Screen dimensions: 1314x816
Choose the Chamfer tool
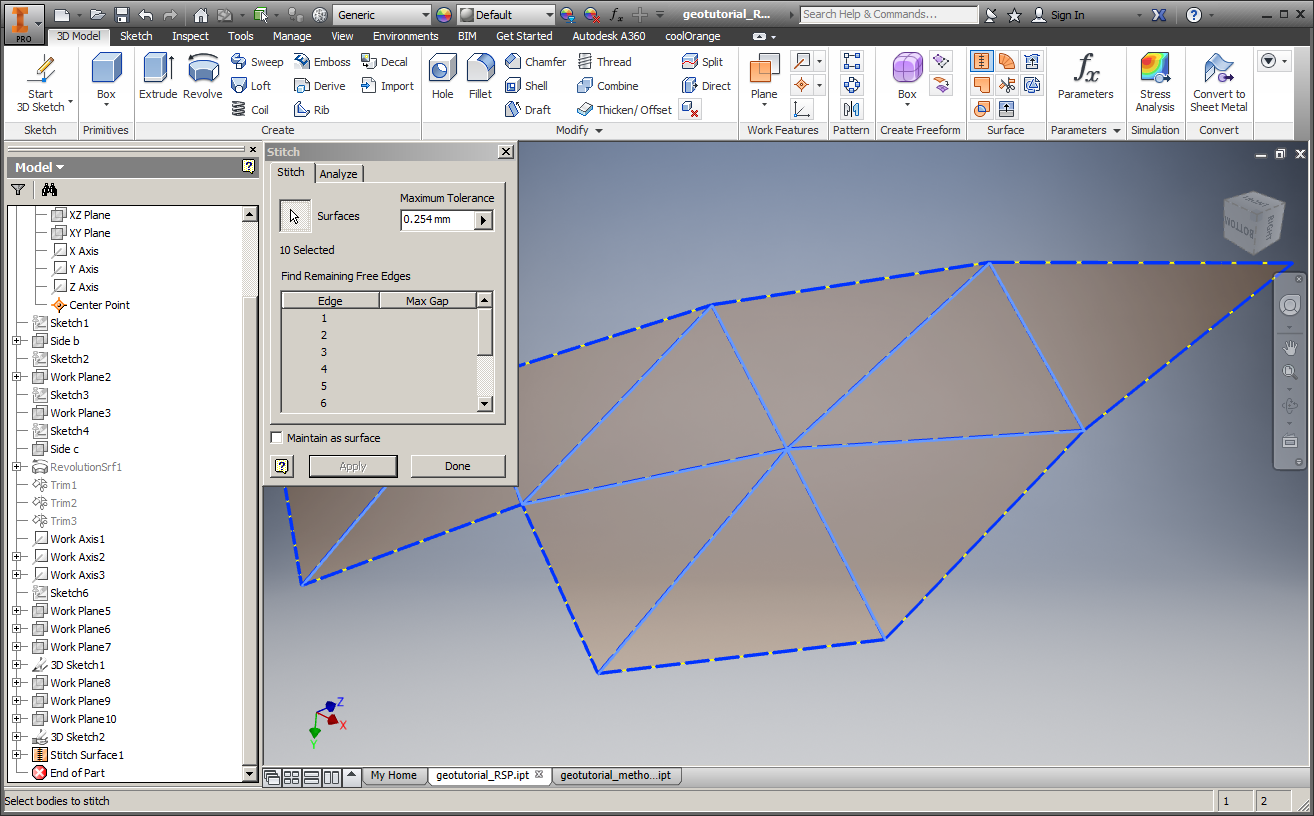point(535,62)
